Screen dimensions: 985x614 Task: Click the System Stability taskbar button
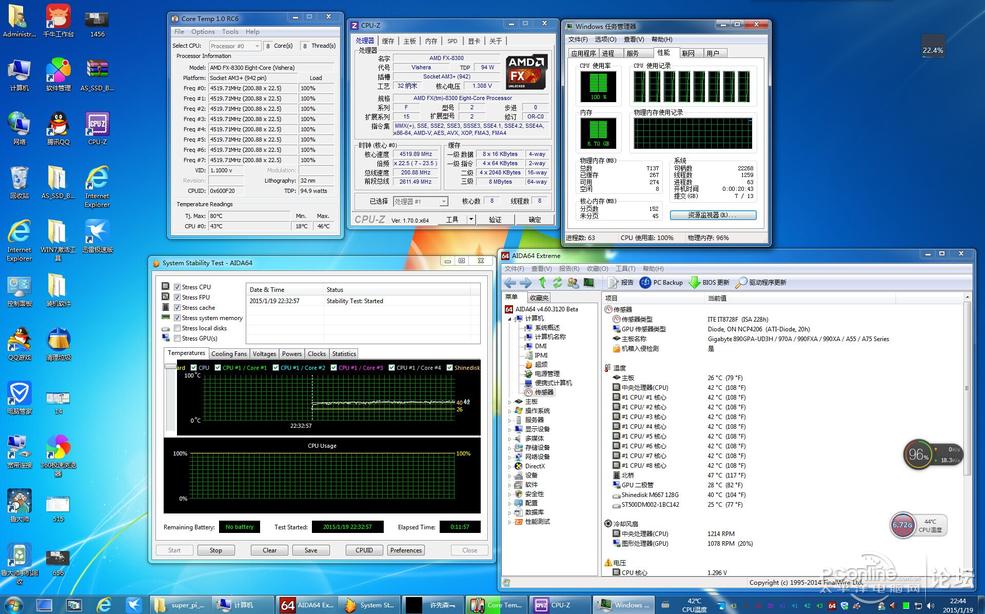click(x=371, y=605)
